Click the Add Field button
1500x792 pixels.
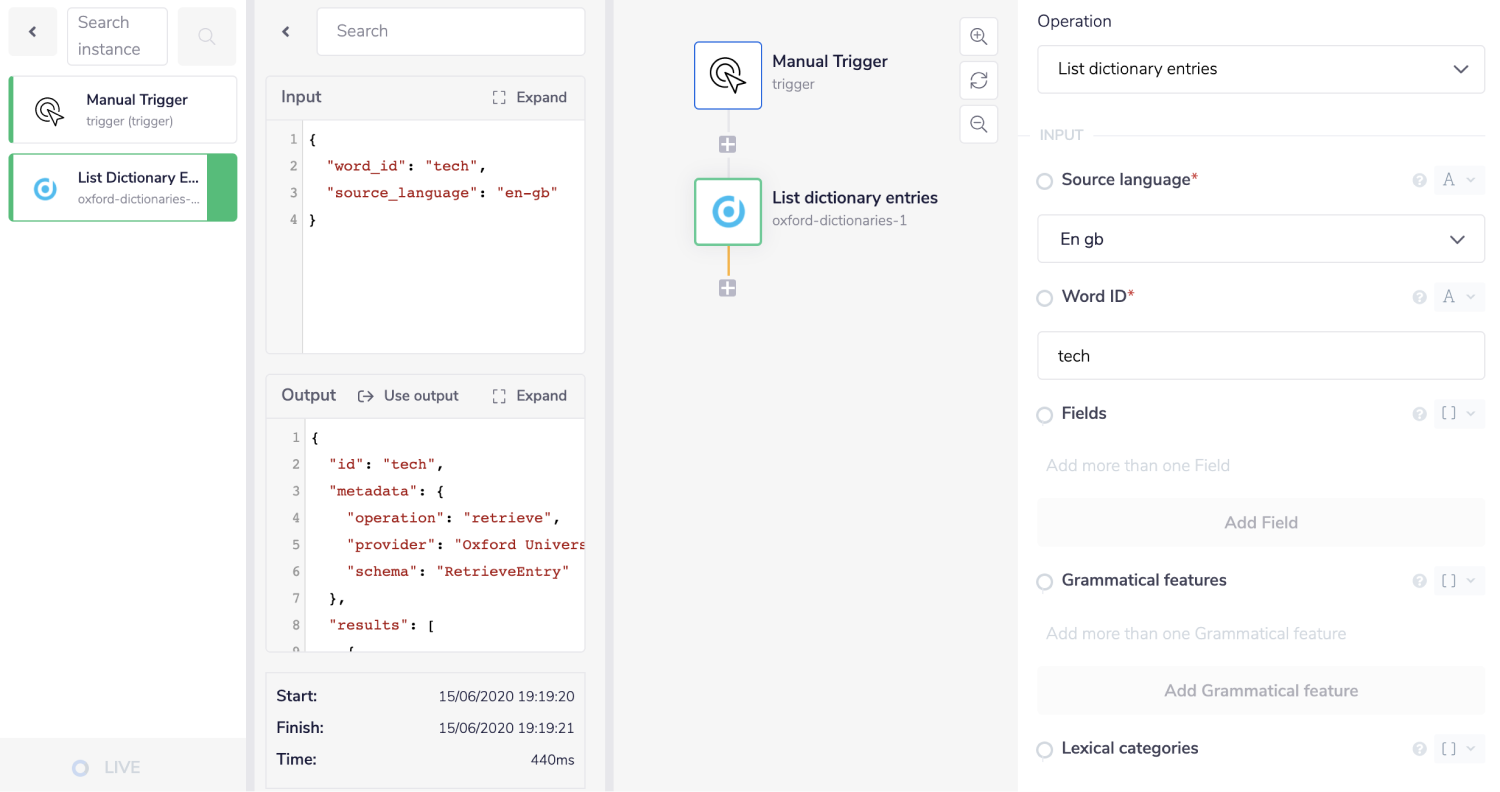coord(1260,522)
